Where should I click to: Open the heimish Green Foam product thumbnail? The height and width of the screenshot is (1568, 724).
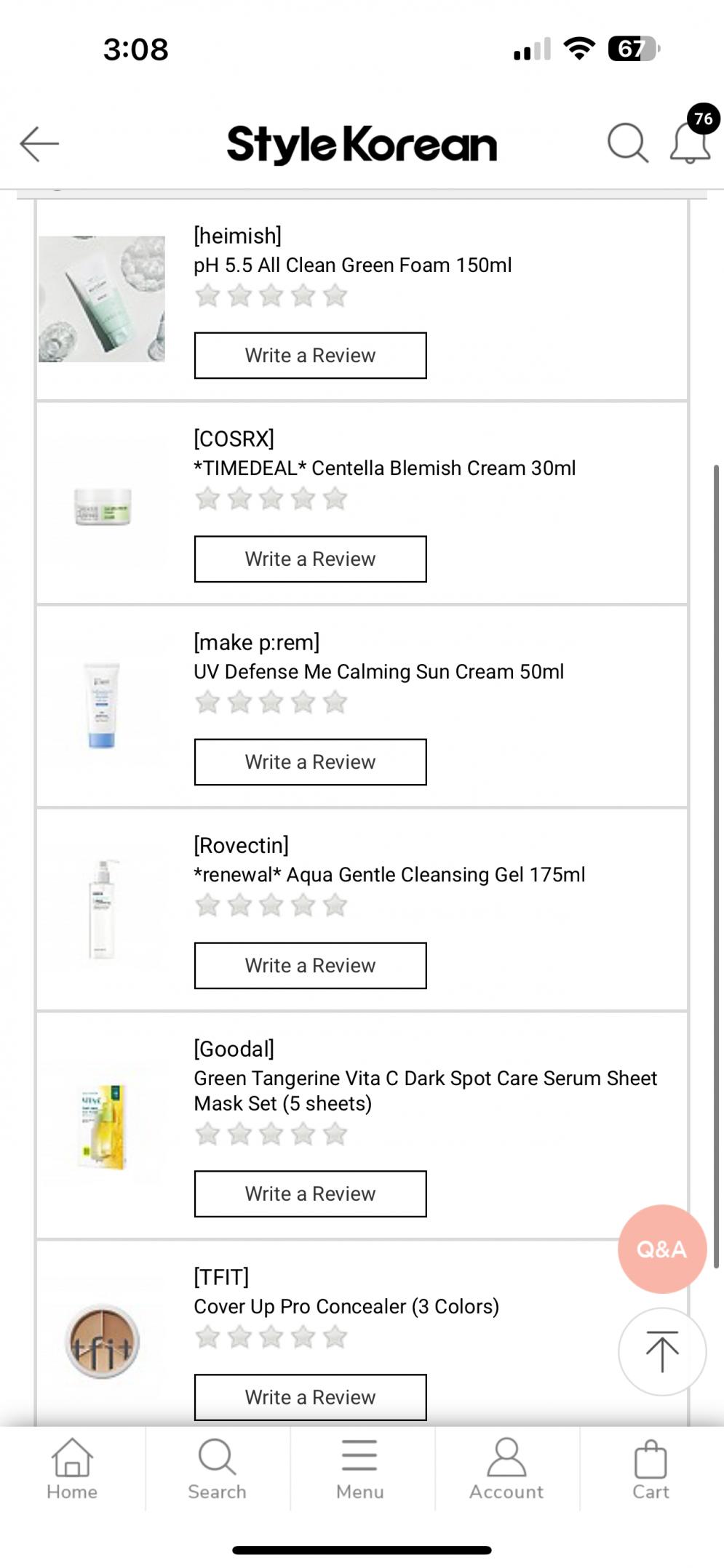pyautogui.click(x=102, y=299)
